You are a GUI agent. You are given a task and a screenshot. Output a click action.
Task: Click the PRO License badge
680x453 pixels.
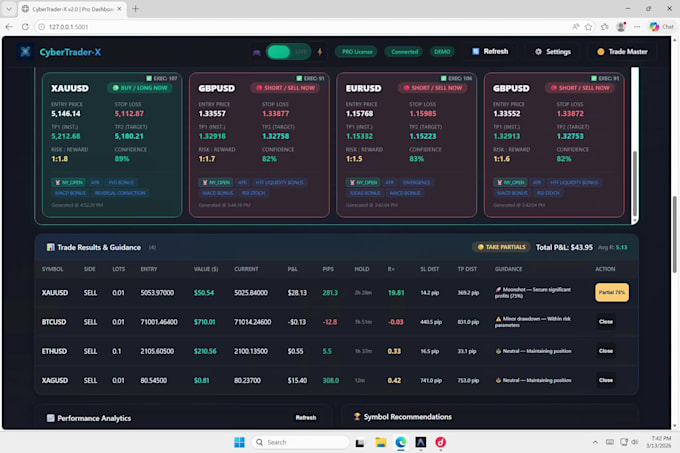[356, 52]
